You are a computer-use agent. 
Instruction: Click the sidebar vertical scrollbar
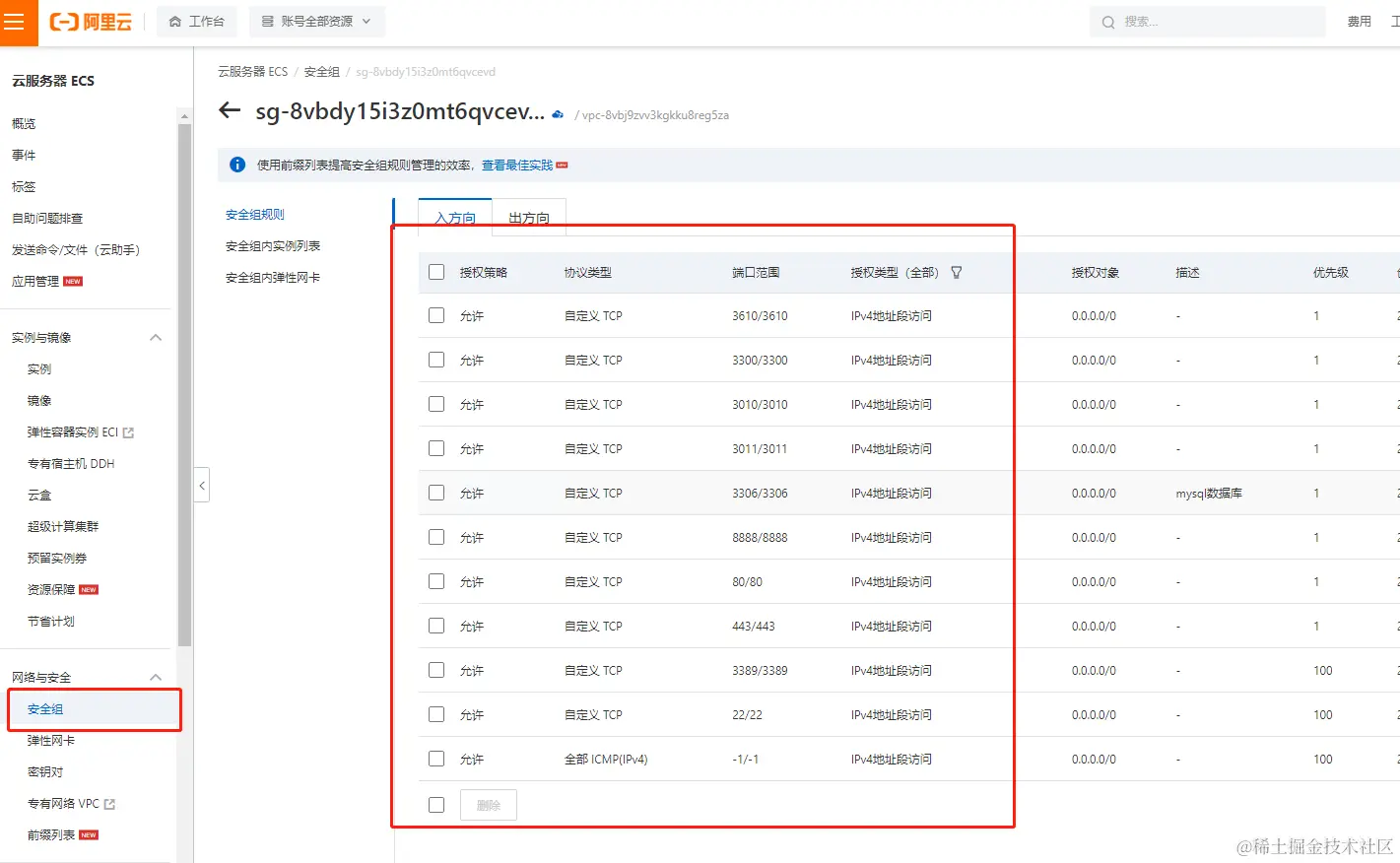[x=184, y=384]
